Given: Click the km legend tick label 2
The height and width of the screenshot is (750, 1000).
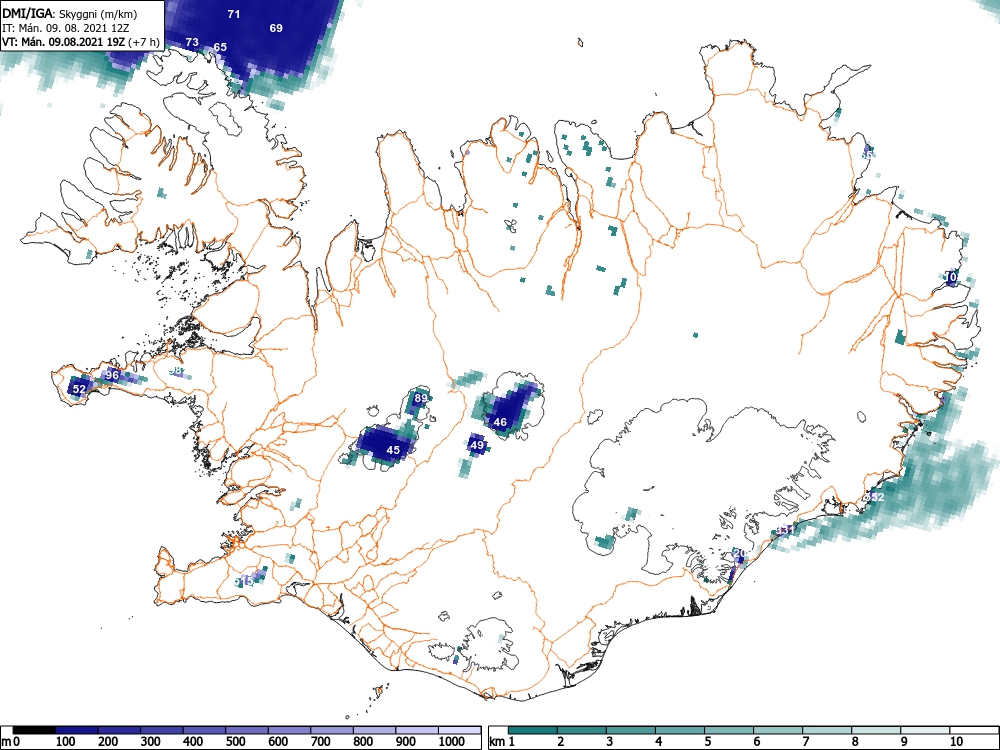Looking at the screenshot, I should [561, 741].
